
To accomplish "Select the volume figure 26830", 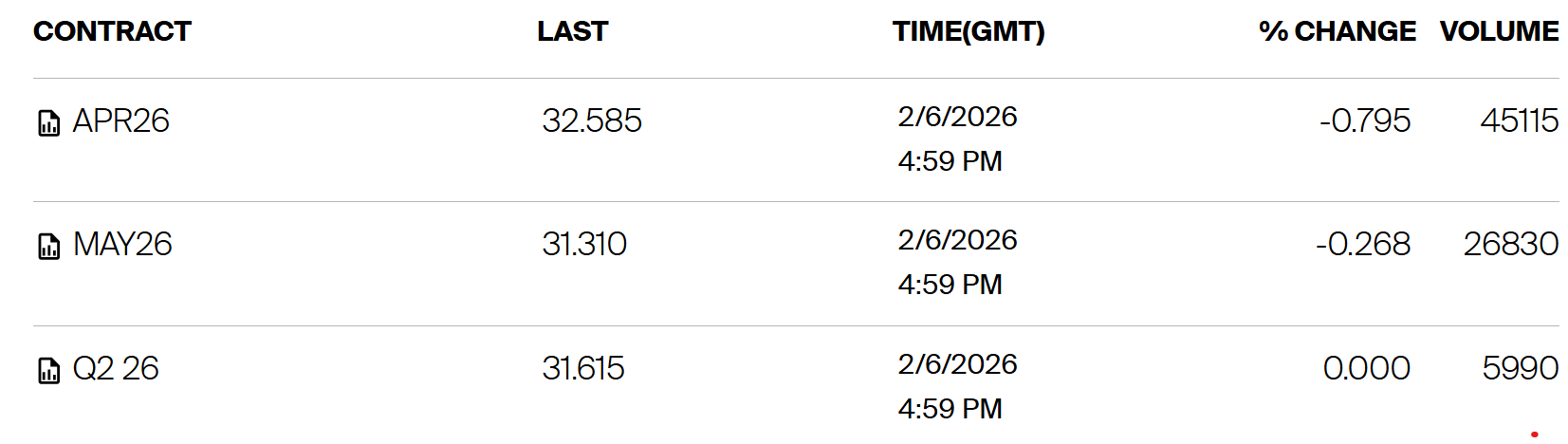I will [1510, 245].
